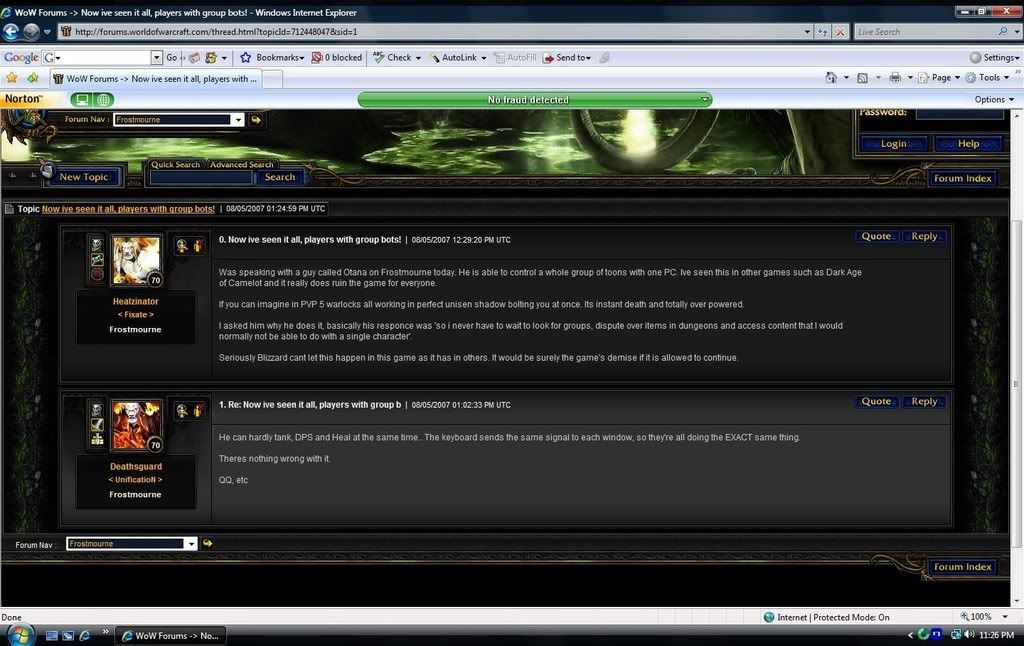Click the Help button
Image resolution: width=1024 pixels, height=646 pixels.
point(968,144)
